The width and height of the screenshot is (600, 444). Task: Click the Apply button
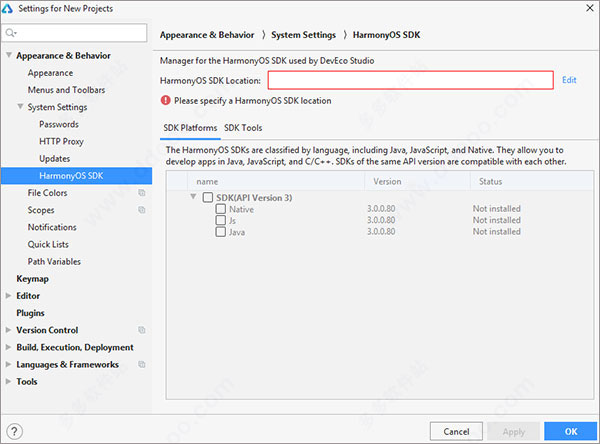514,431
